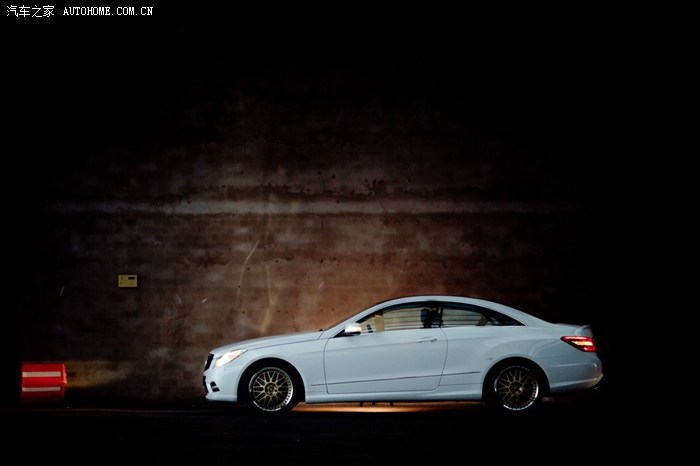Click the car's trunk lid

[565, 328]
